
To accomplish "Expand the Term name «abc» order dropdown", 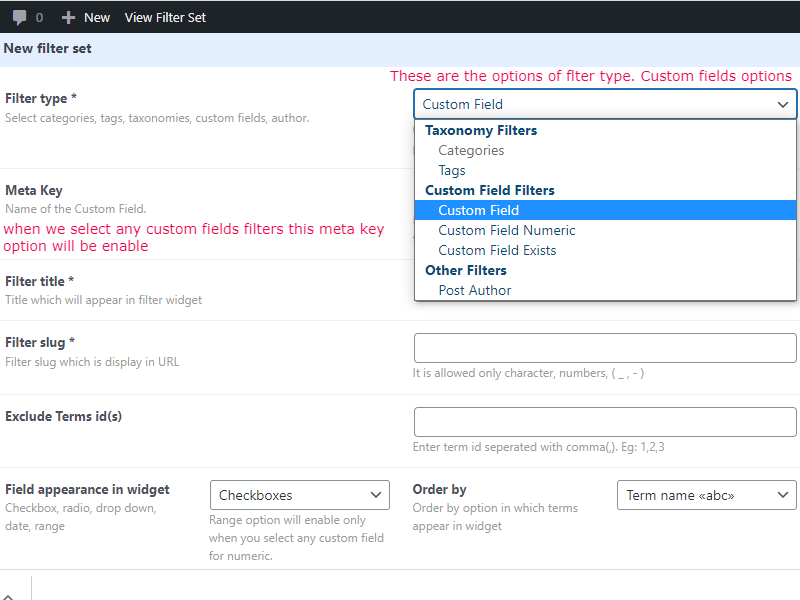I will (x=707, y=495).
